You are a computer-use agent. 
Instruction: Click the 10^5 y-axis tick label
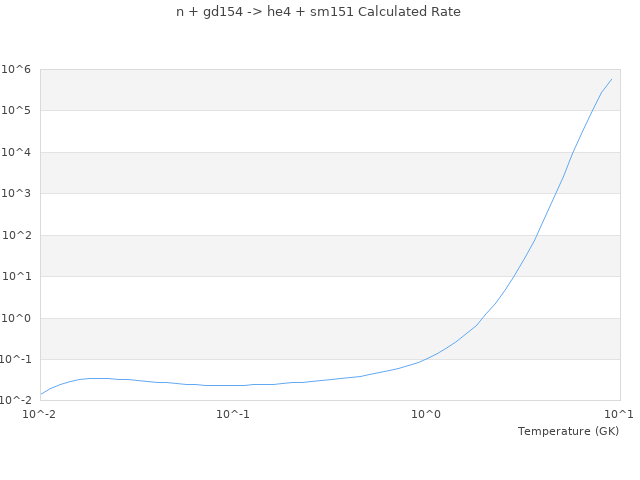(x=16, y=110)
